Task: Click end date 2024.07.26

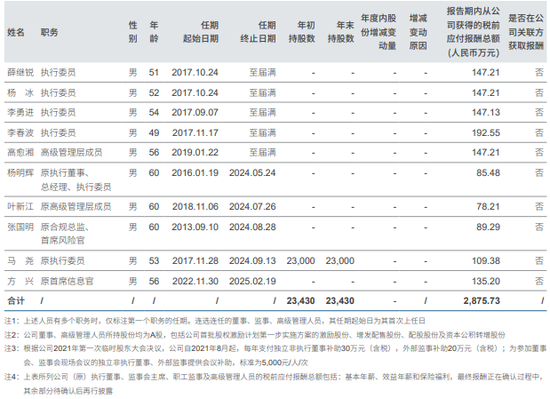Action: 253,207
